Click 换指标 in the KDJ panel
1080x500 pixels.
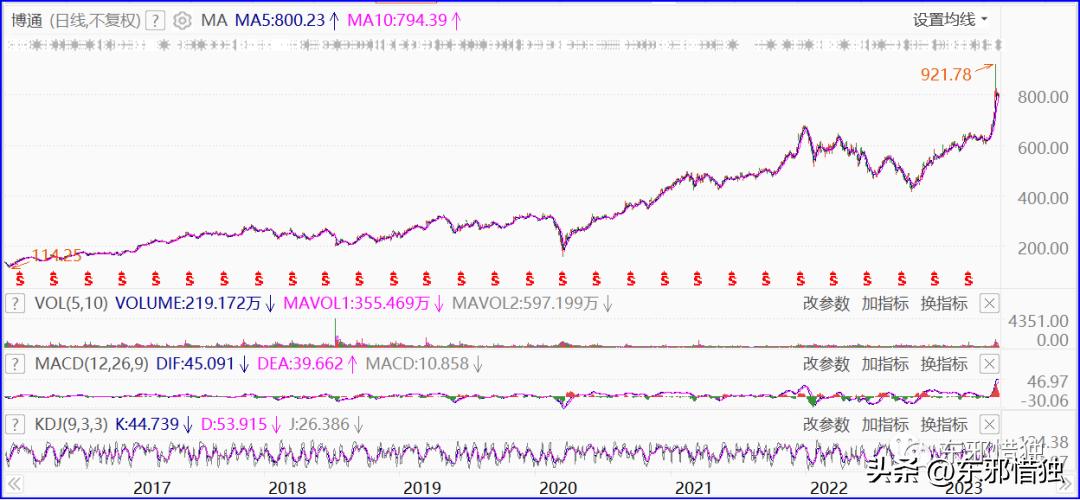click(944, 424)
